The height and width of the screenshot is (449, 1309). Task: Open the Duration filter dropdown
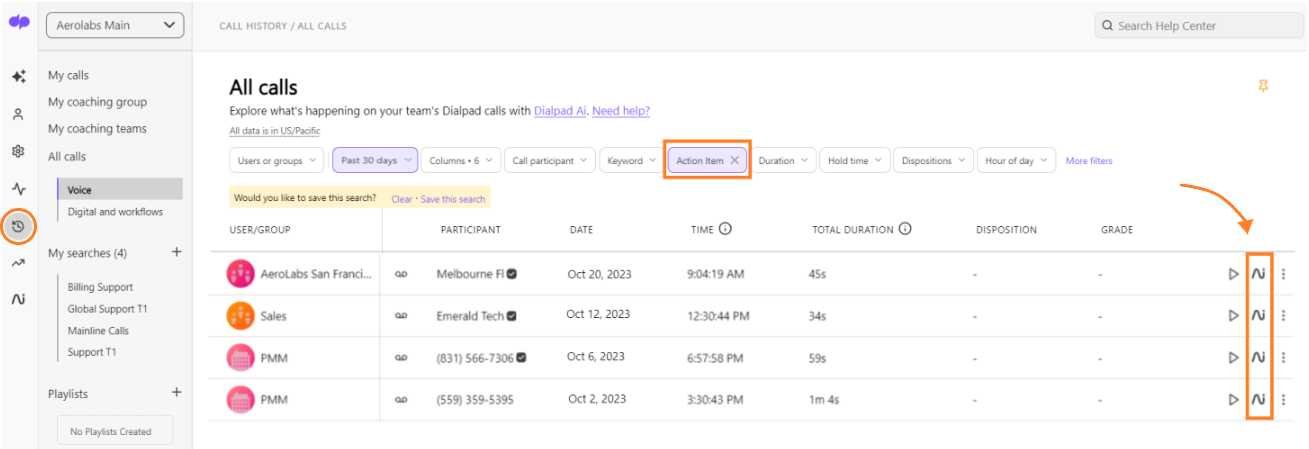(x=783, y=160)
